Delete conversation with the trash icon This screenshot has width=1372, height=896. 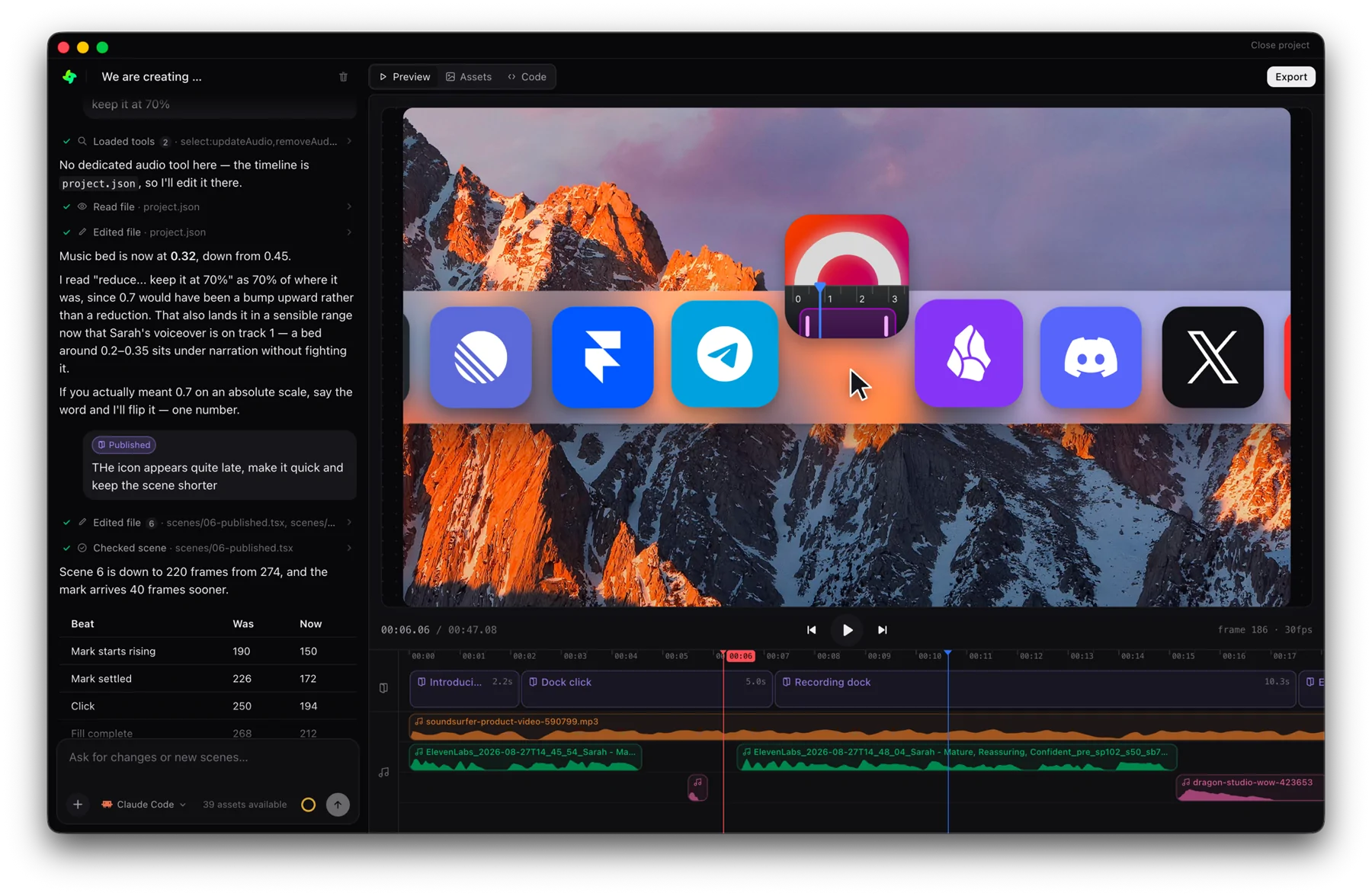coord(343,77)
